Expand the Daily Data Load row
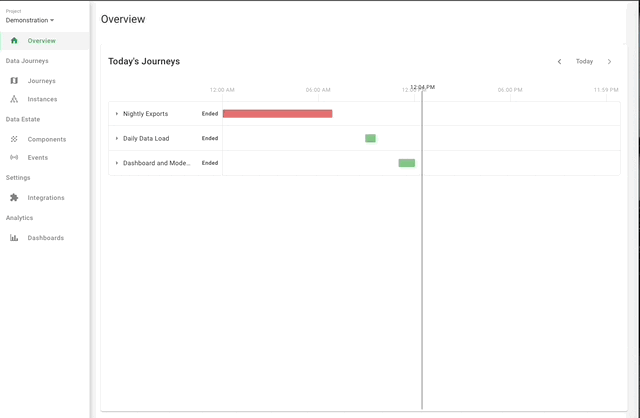640x418 pixels. pyautogui.click(x=116, y=138)
